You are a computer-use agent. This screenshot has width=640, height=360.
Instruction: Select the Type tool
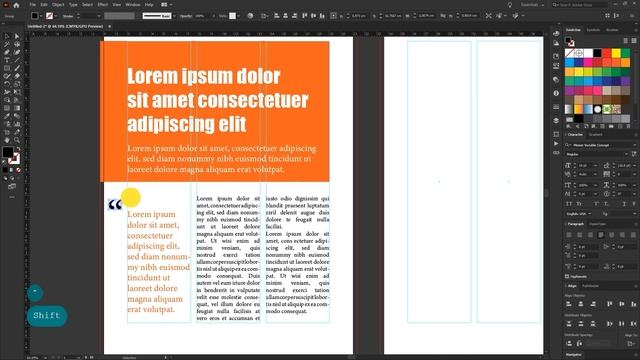pos(7,60)
